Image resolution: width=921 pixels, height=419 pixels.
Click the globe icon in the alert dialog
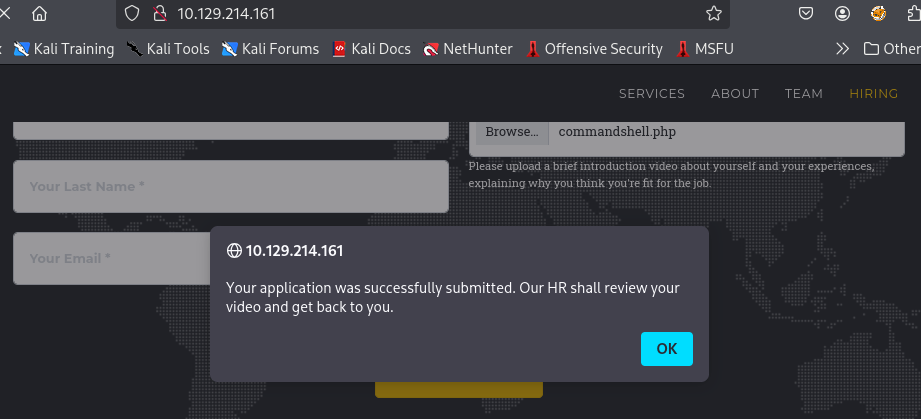pyautogui.click(x=234, y=250)
